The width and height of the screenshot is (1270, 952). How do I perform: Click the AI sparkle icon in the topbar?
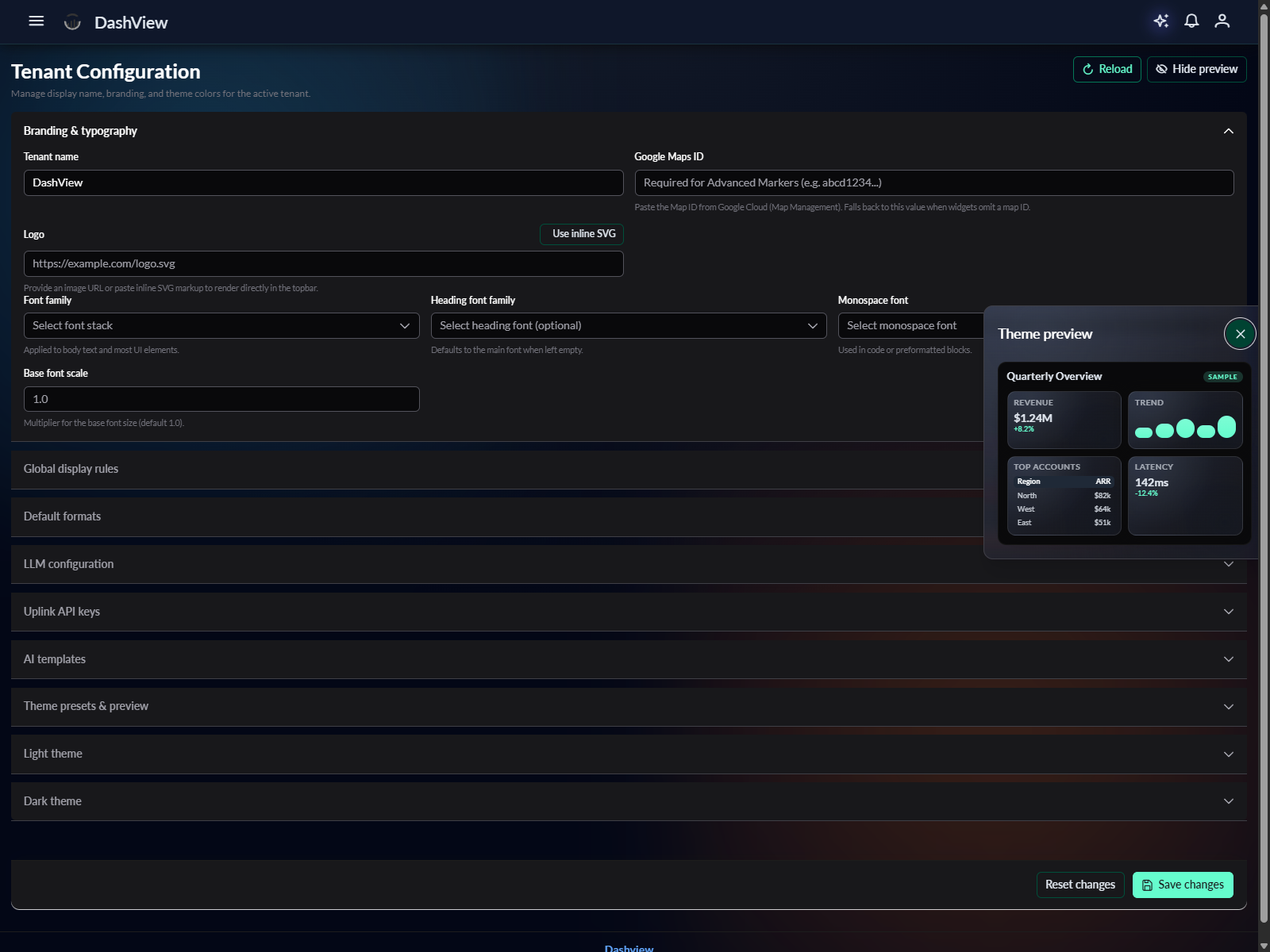(1161, 21)
